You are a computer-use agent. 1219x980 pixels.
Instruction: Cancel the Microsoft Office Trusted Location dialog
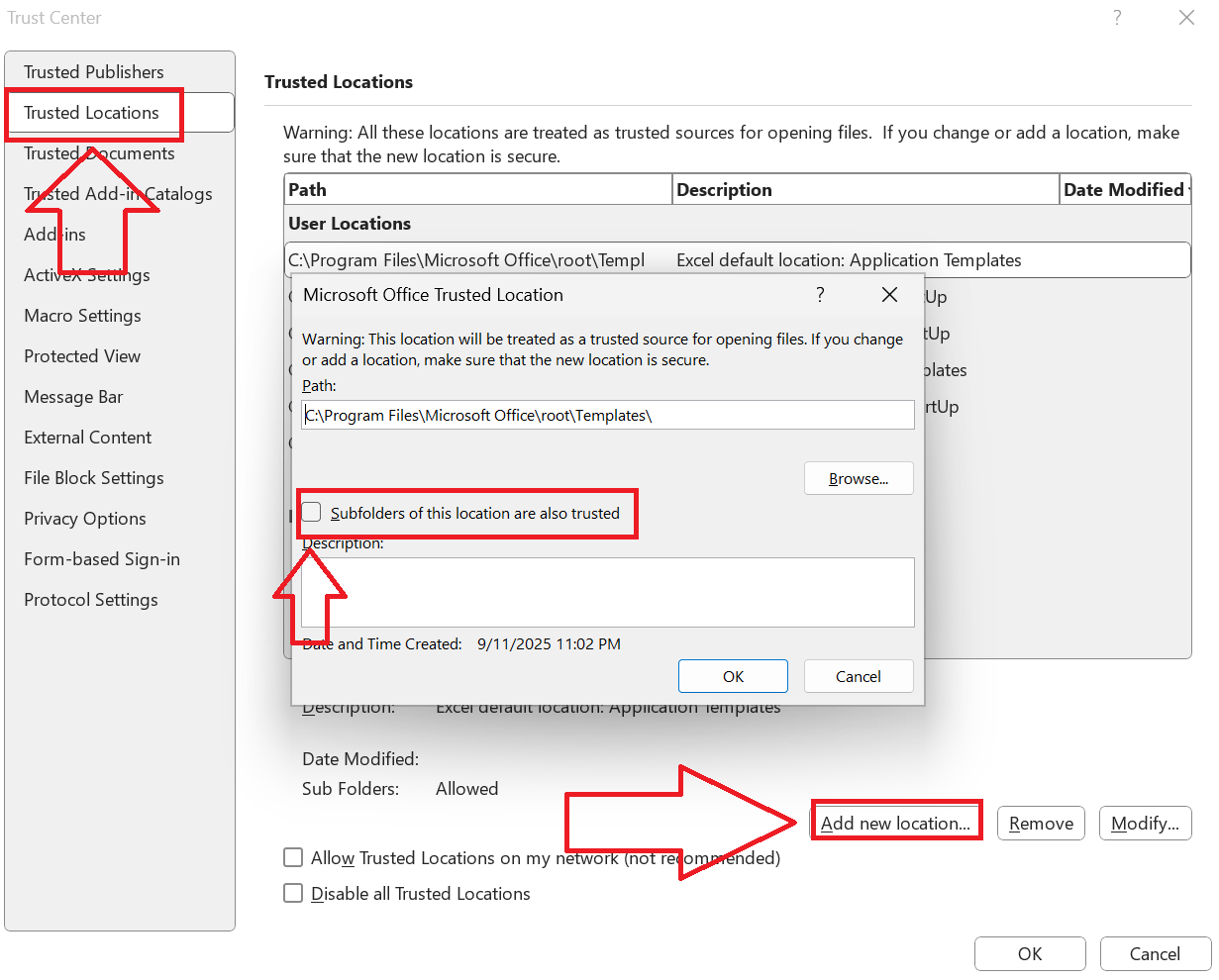pos(858,676)
